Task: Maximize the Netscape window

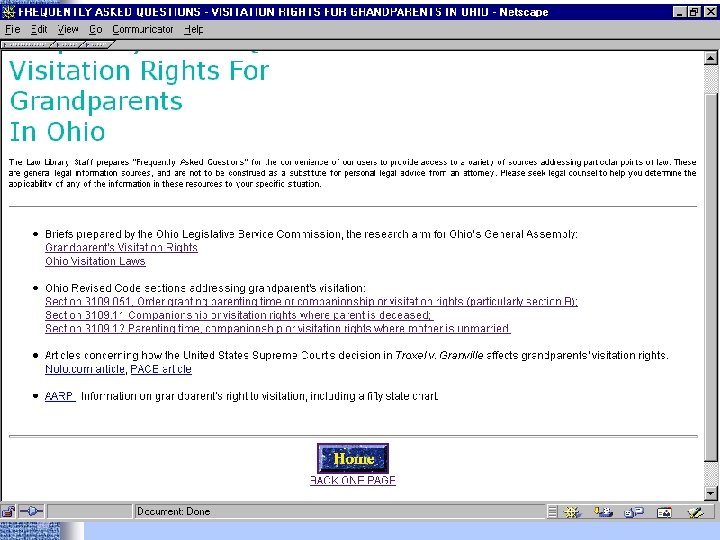Action: pyautogui.click(x=694, y=12)
